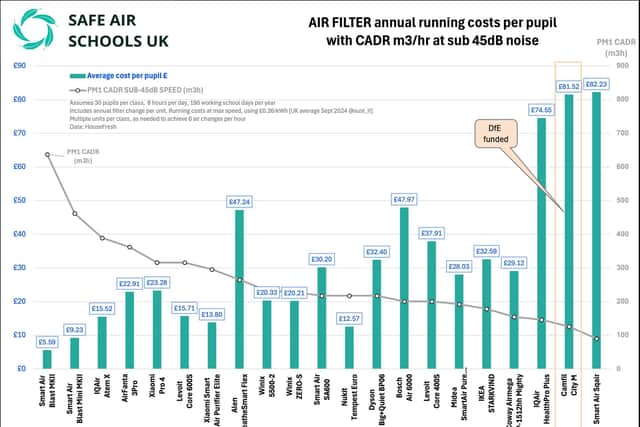
Task: Click the £50 tick on the left axis
Action: pos(20,200)
